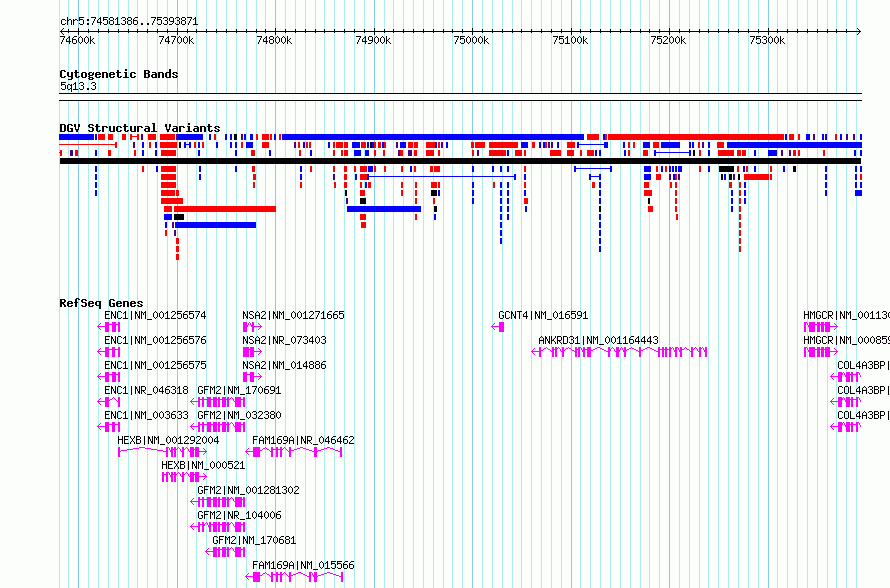Select the FAM169A NM_015566 gene model glyph
Image resolution: width=890 pixels, height=588 pixels.
click(294, 577)
